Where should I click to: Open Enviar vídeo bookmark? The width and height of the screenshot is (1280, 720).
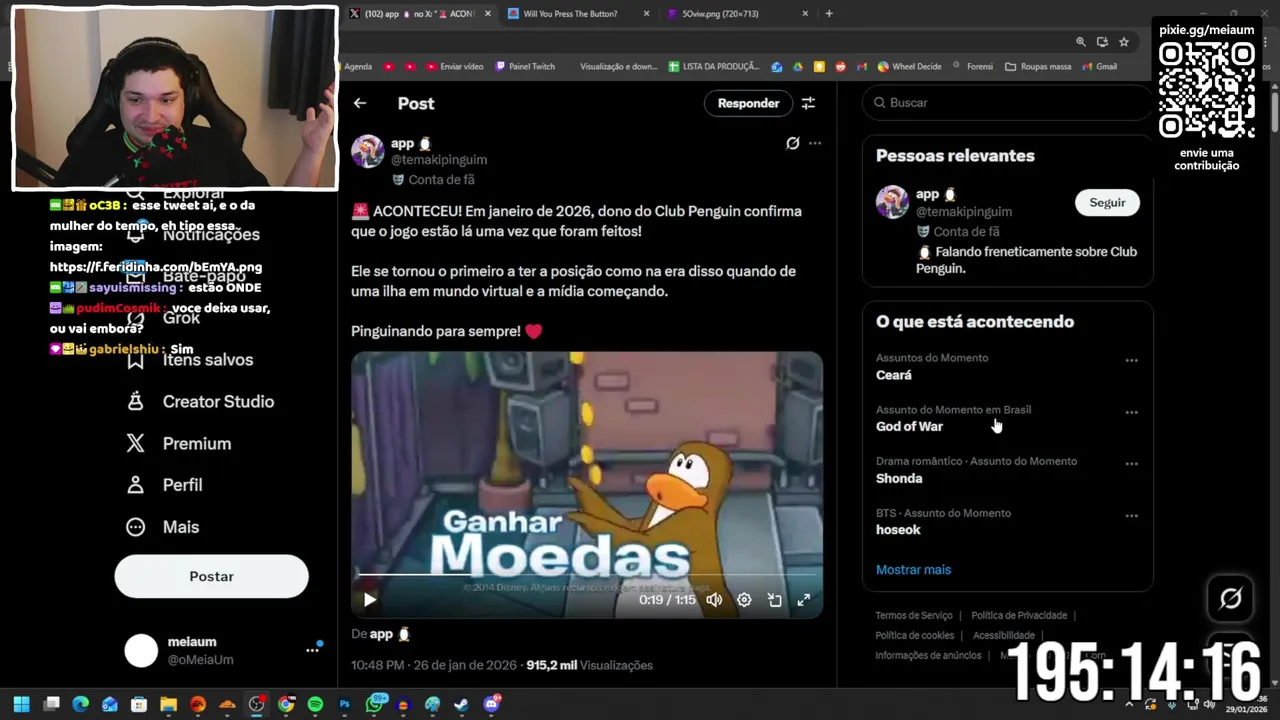[455, 67]
